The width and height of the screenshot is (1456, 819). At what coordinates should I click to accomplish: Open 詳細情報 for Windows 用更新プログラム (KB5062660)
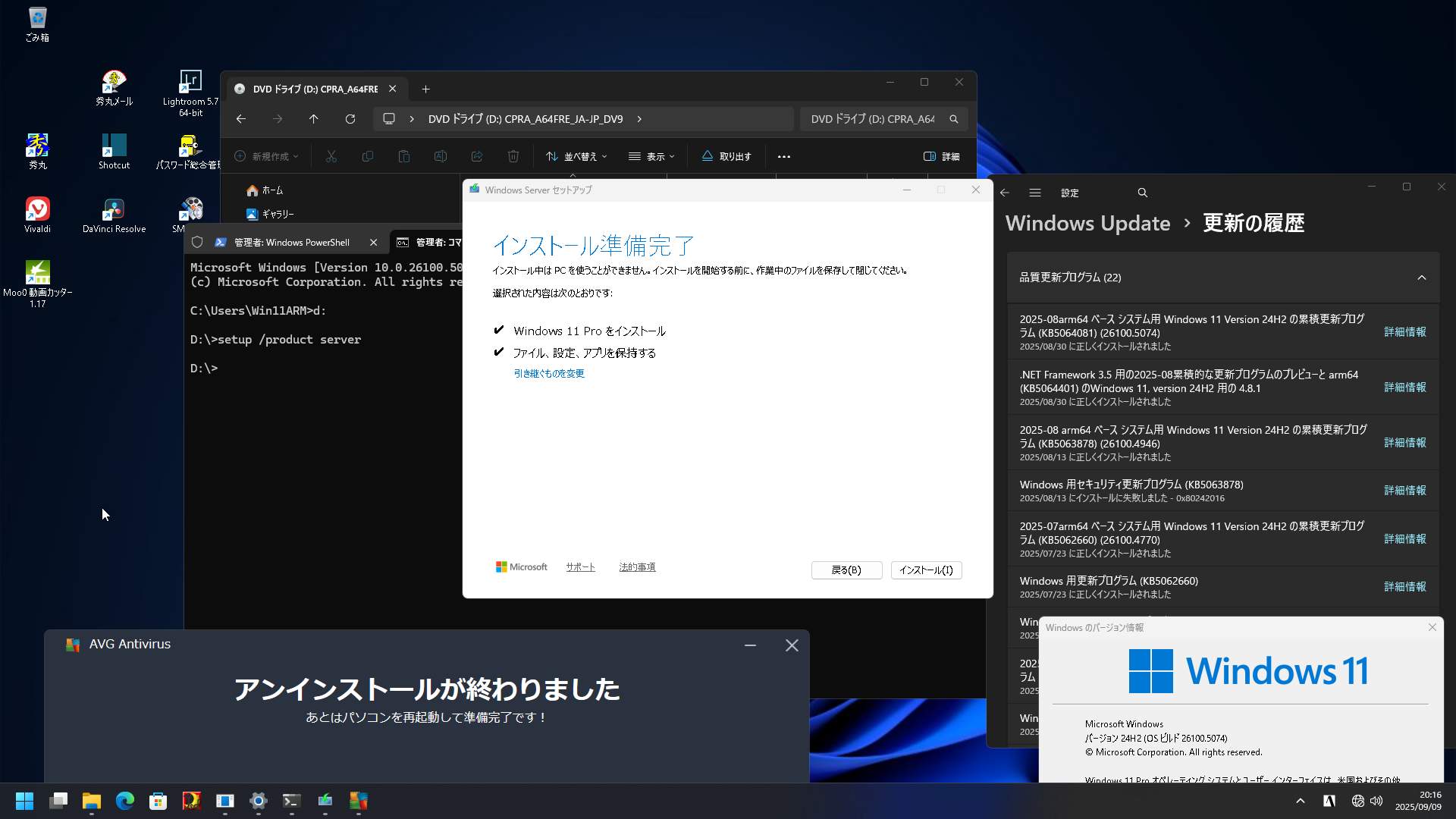pyautogui.click(x=1404, y=587)
